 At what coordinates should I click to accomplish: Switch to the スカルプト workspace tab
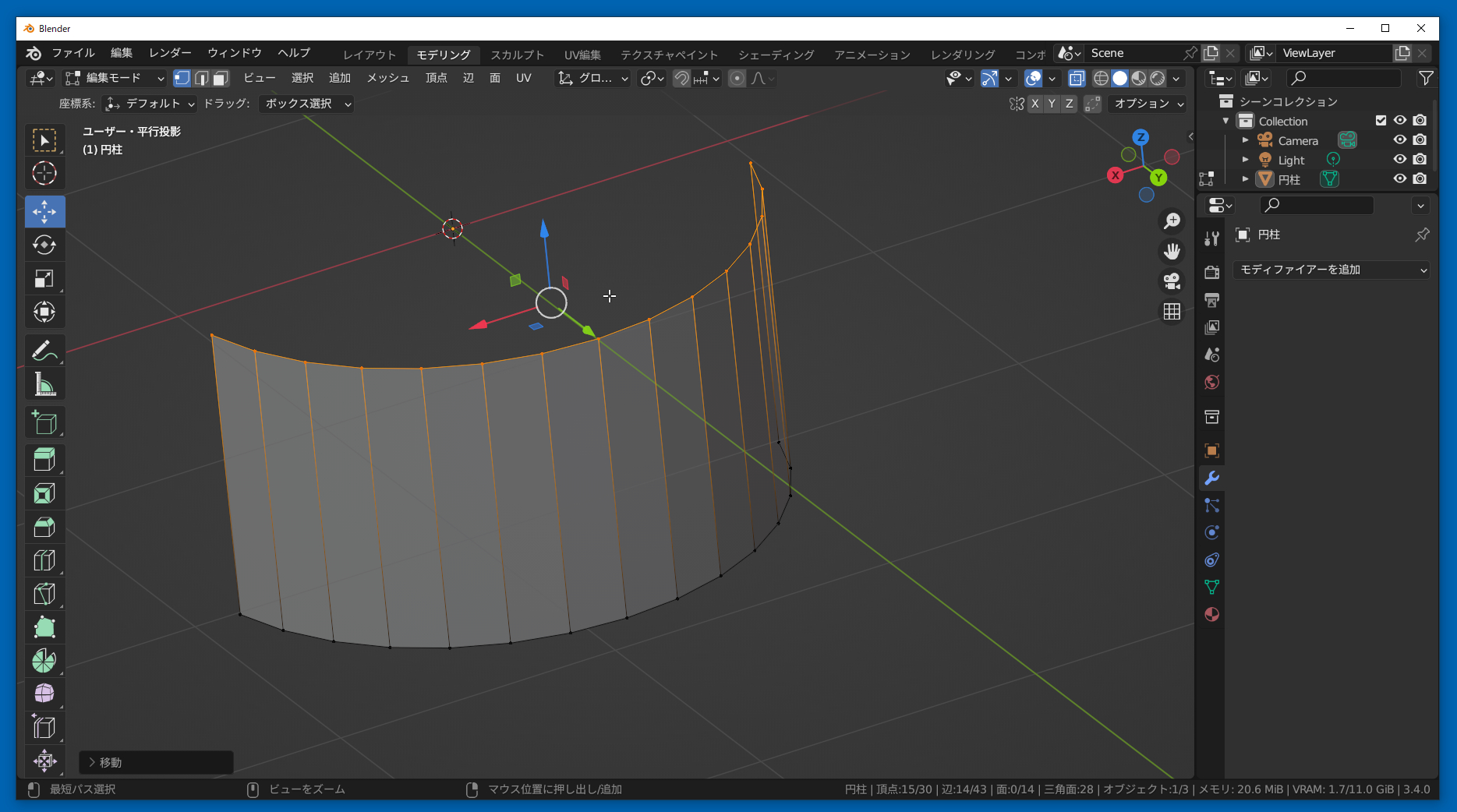(x=517, y=55)
